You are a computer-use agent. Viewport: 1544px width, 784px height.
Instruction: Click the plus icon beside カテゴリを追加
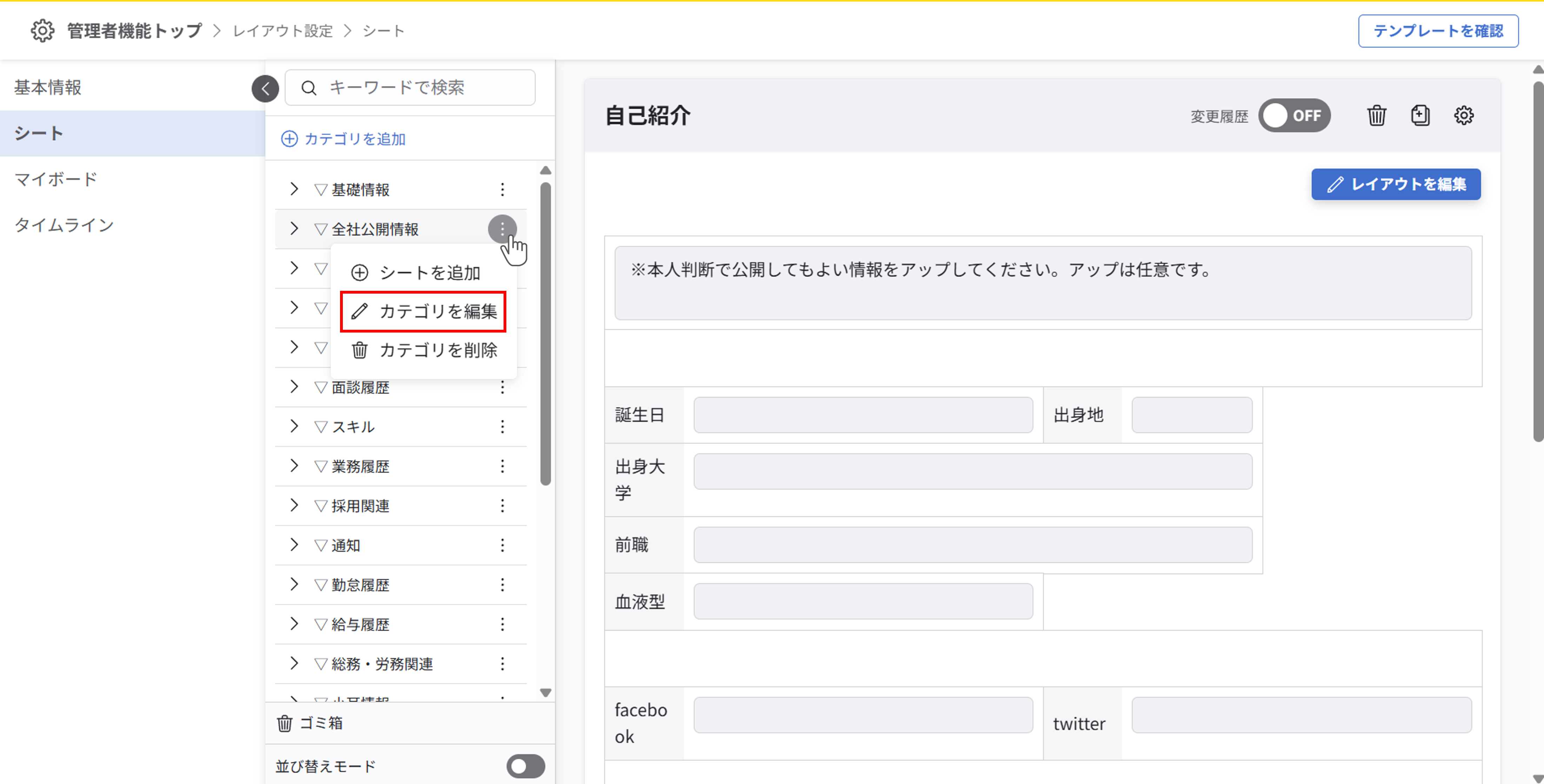289,139
